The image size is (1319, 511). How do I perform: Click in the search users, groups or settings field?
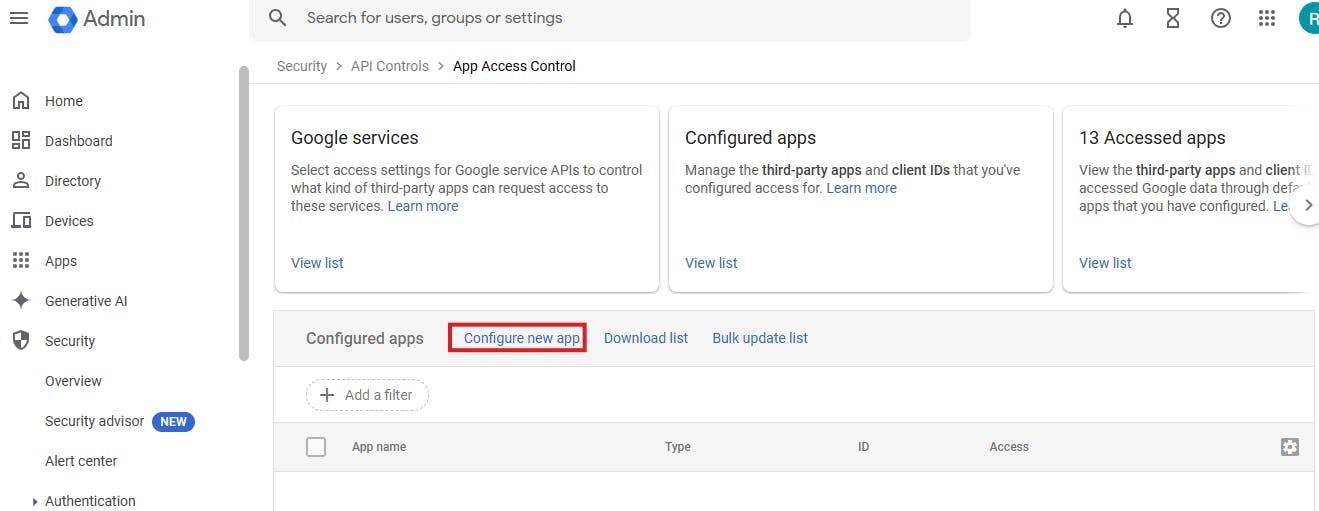coord(610,18)
